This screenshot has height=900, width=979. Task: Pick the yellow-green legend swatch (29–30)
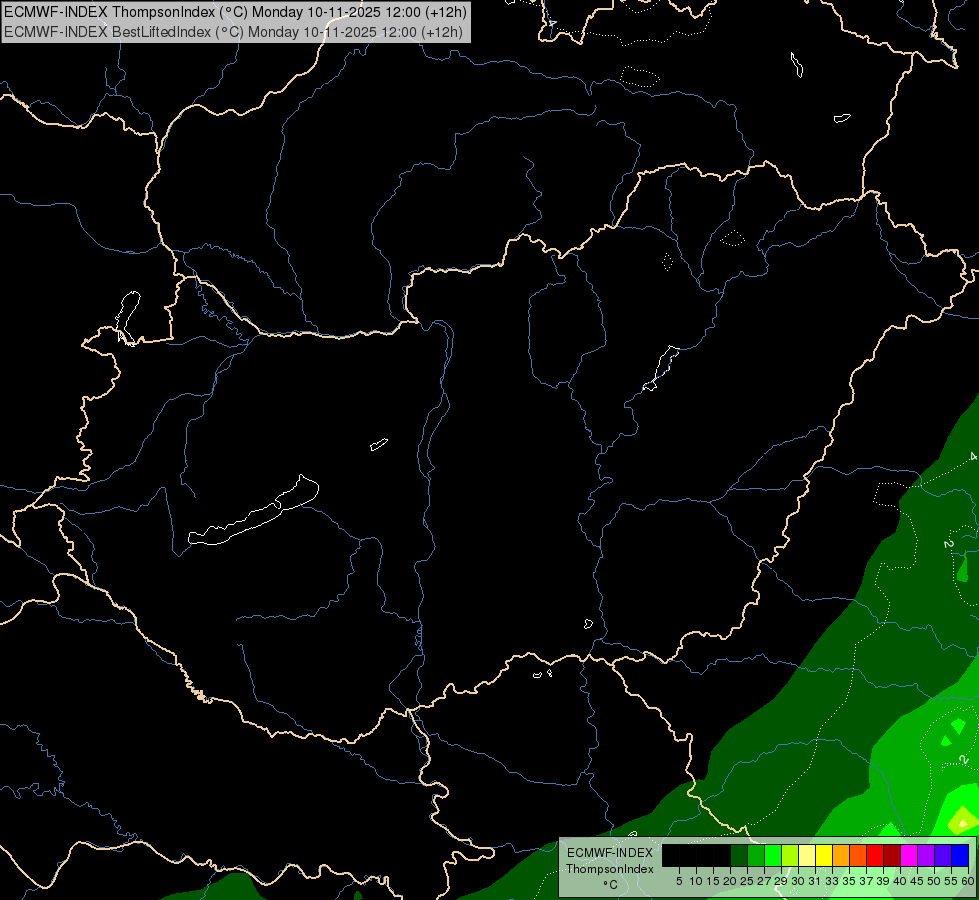point(790,855)
